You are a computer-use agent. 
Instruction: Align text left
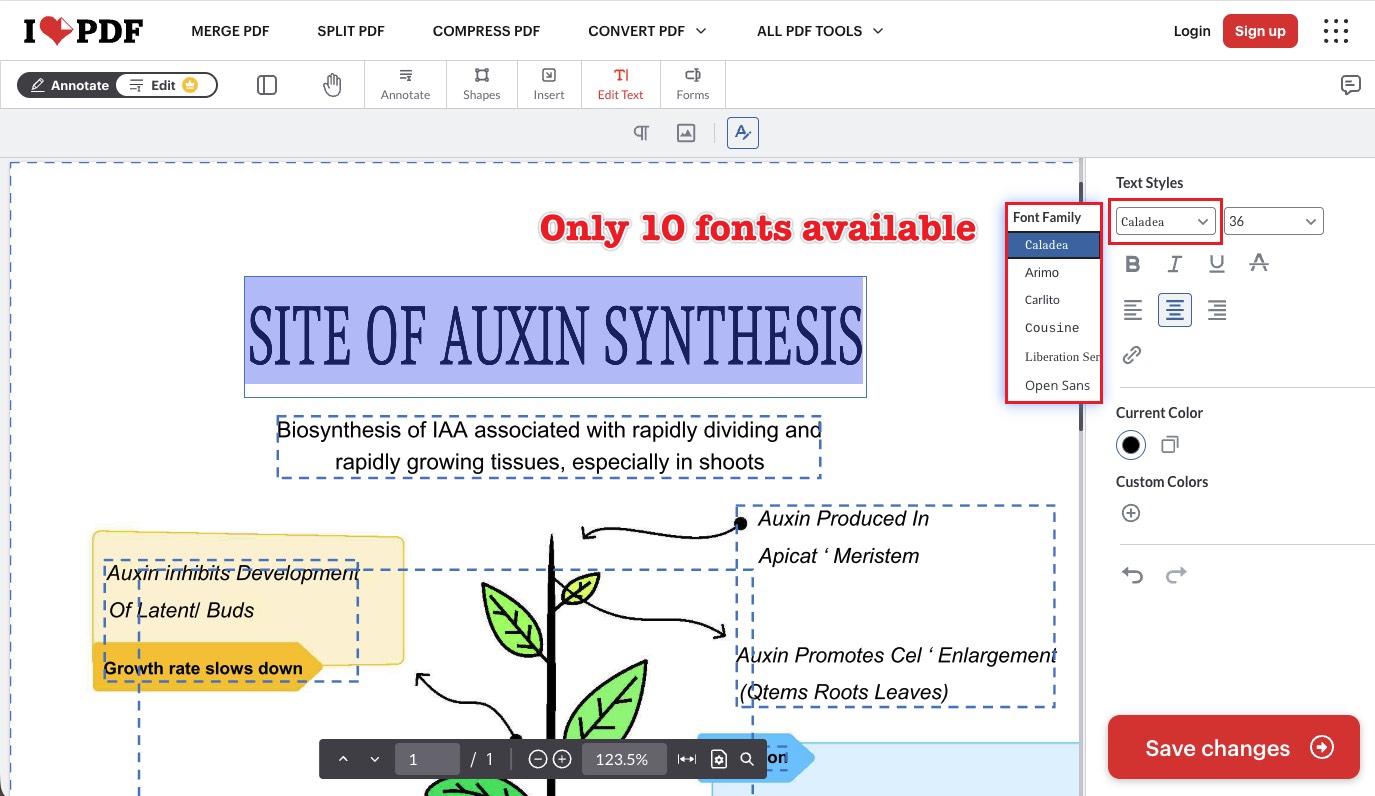(x=1133, y=310)
